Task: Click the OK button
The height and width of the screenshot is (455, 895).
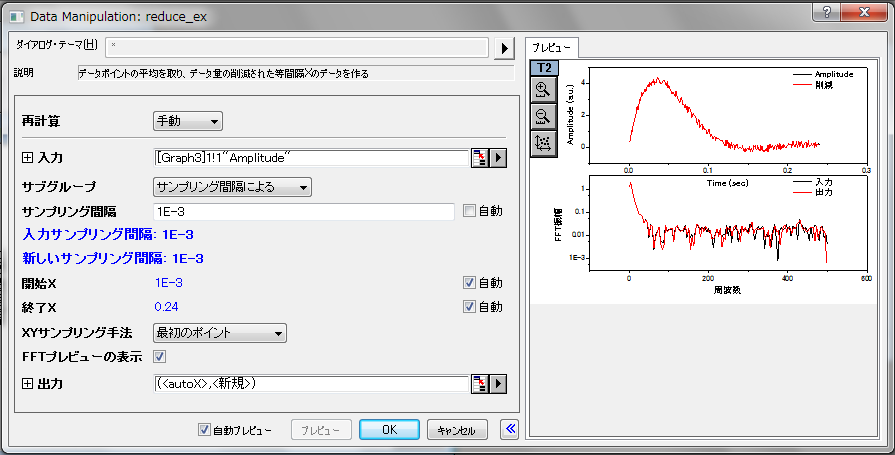Action: point(389,430)
